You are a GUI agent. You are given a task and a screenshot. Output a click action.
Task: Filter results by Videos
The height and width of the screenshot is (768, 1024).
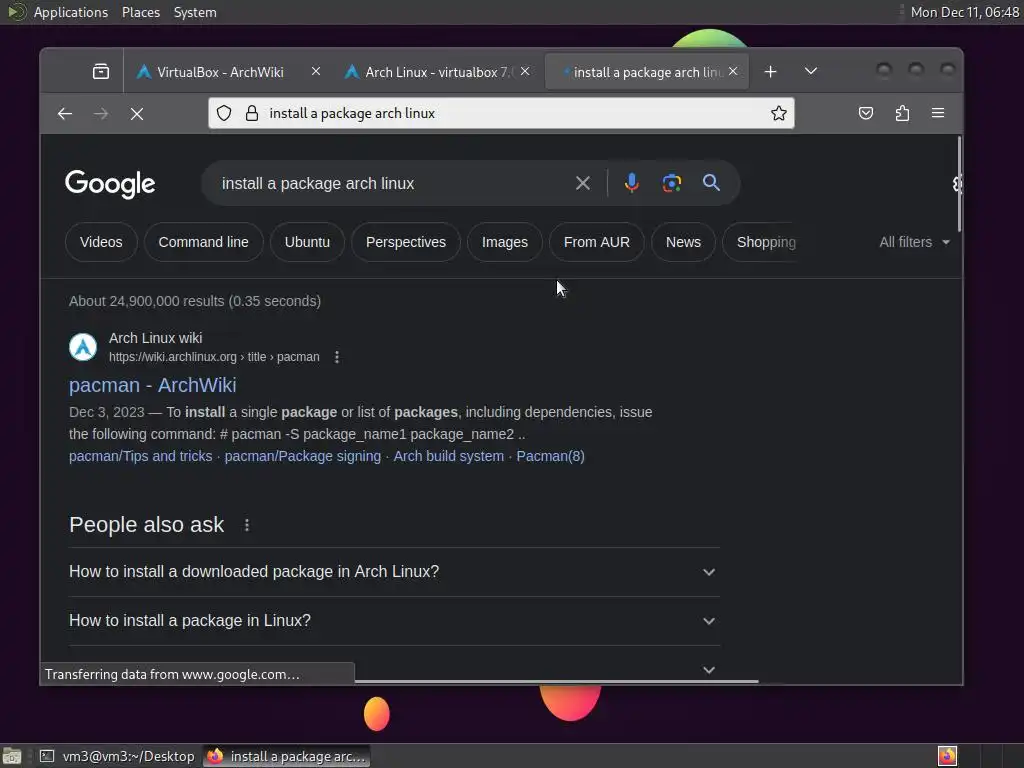pyautogui.click(x=101, y=242)
